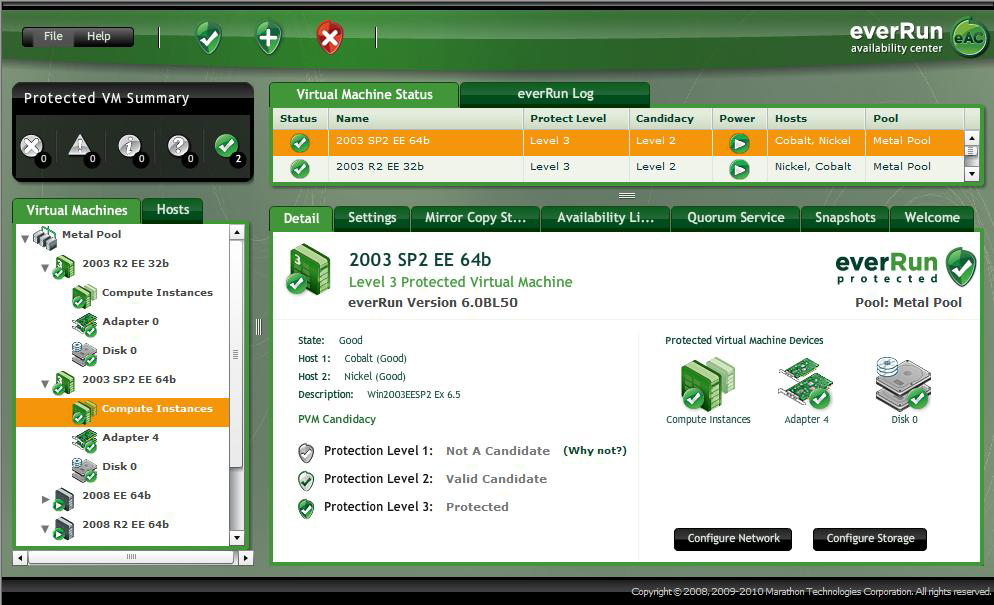Open the File menu
This screenshot has height=605, width=994.
53,36
